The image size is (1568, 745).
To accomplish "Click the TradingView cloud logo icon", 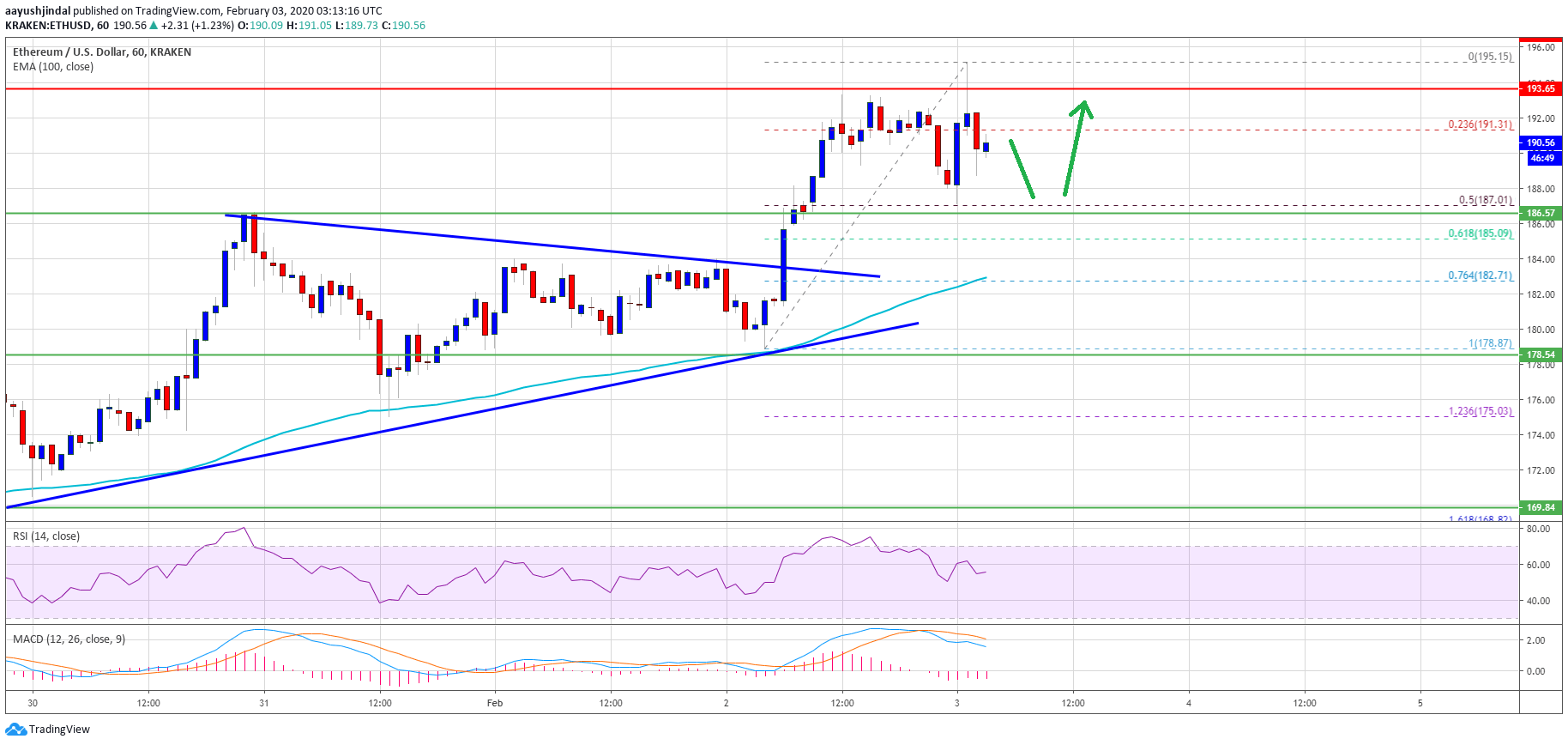I will [x=15, y=729].
